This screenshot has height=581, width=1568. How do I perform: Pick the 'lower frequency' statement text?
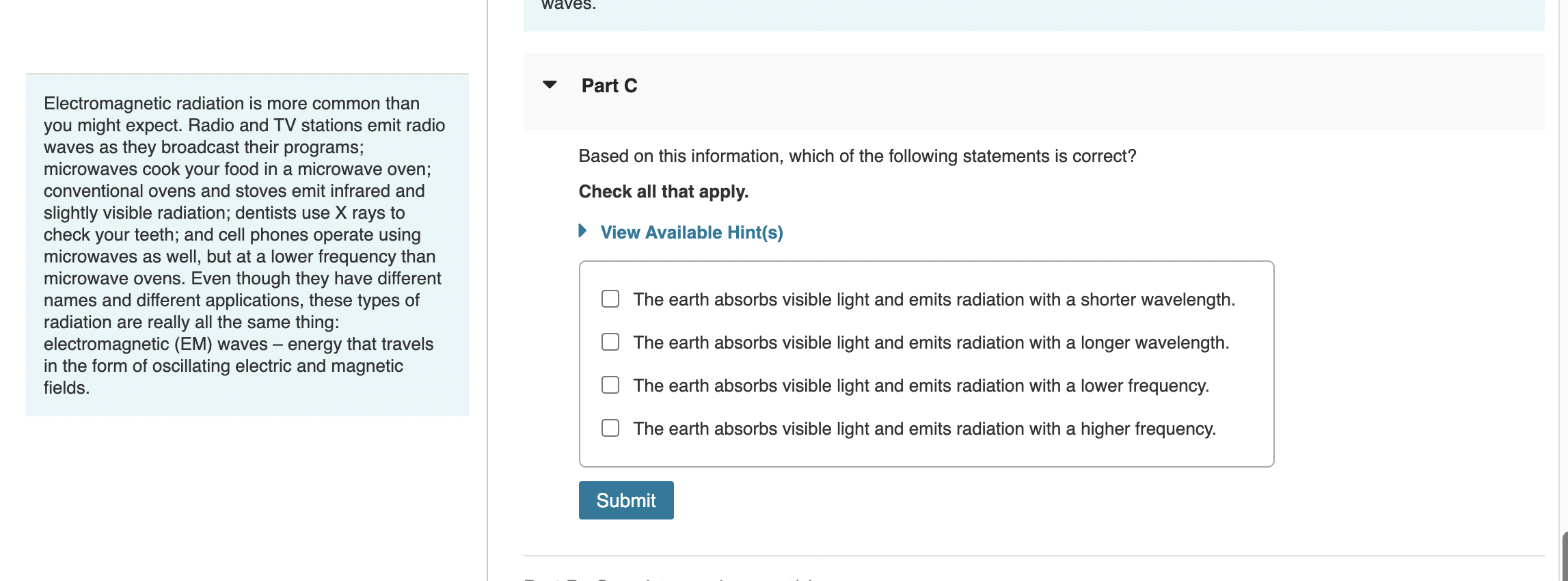pyautogui.click(x=921, y=386)
